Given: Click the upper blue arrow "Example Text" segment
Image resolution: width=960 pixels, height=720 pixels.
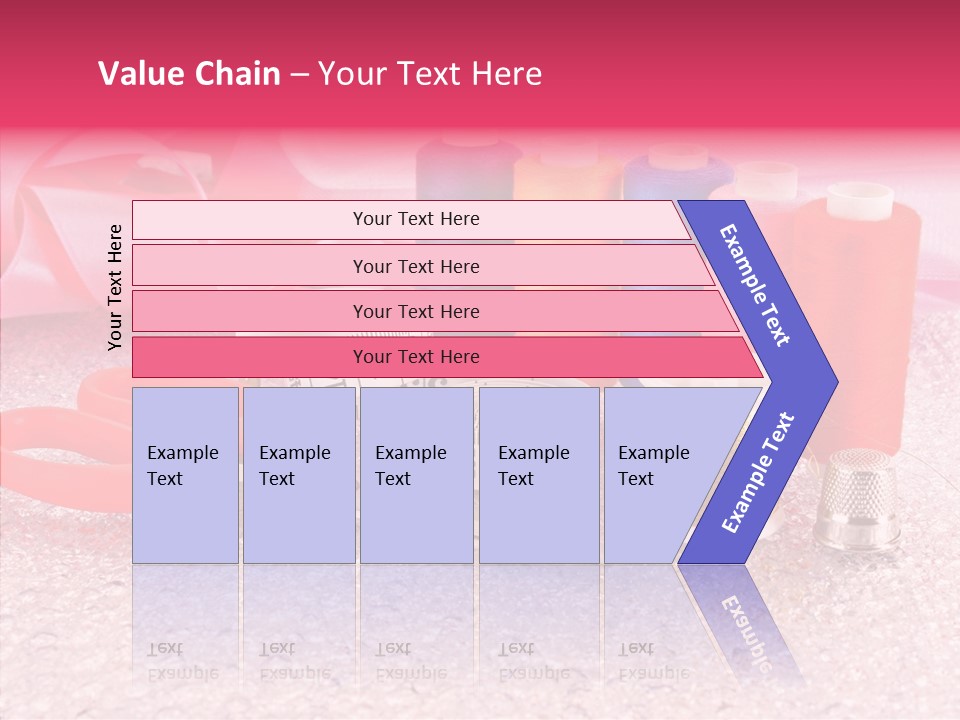Looking at the screenshot, I should (758, 285).
